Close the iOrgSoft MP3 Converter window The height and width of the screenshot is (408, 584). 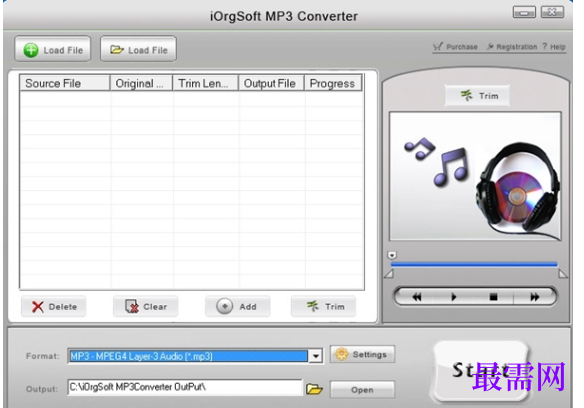tap(552, 12)
